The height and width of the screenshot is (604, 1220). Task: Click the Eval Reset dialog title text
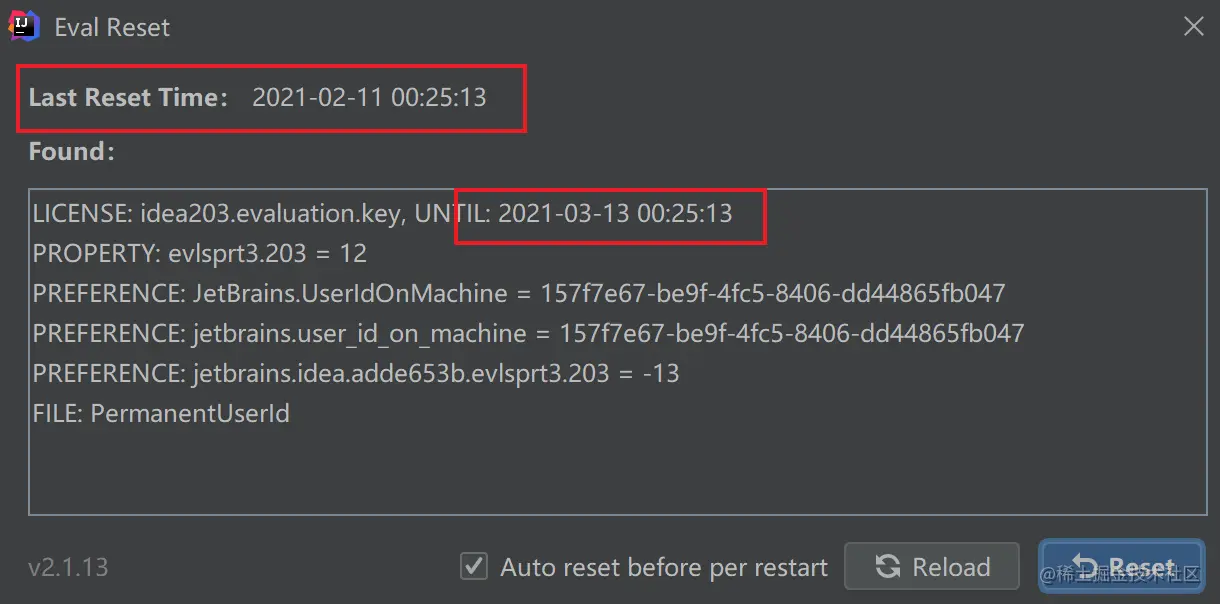[x=112, y=27]
